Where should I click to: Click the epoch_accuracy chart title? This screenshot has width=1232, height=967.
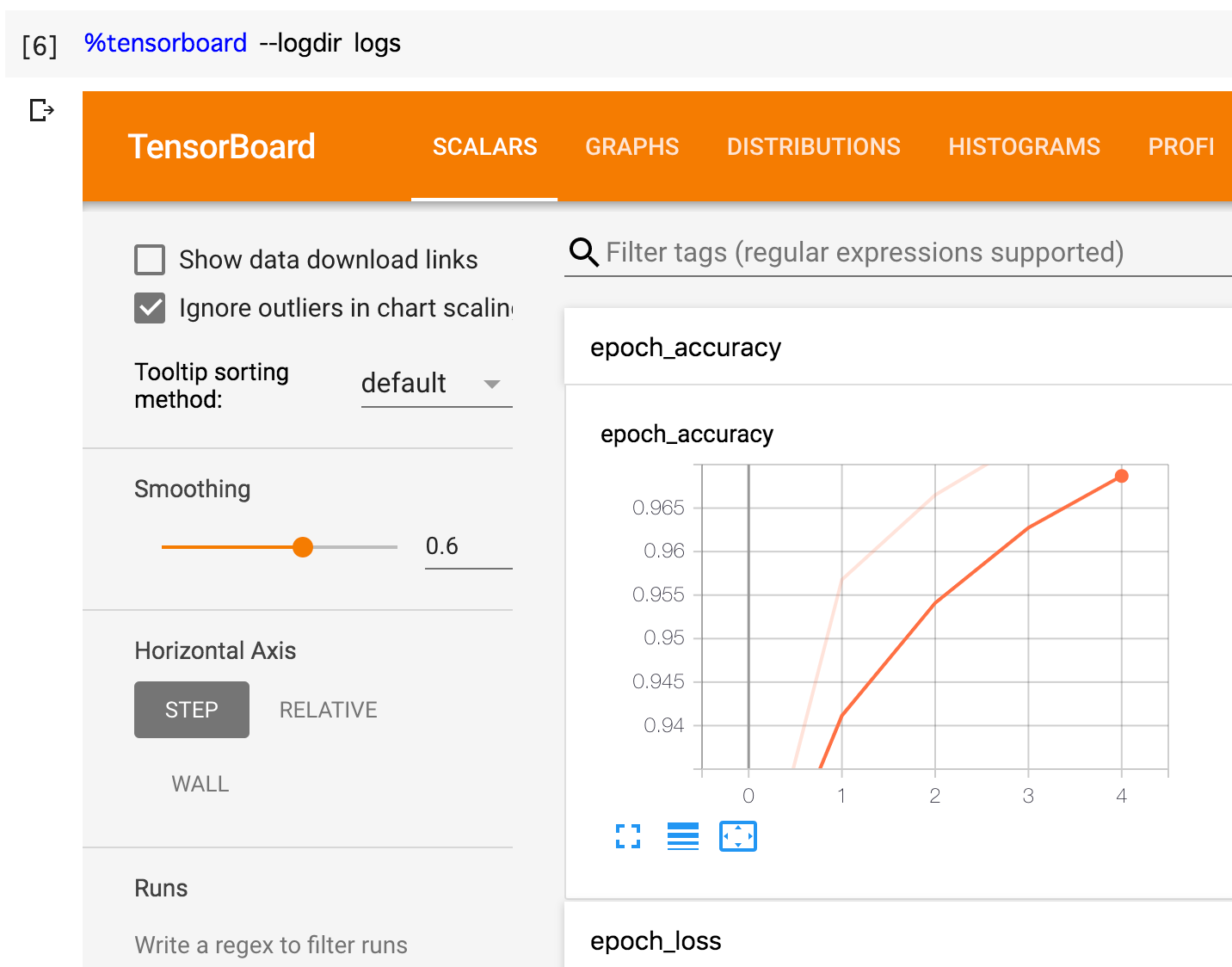click(x=687, y=434)
